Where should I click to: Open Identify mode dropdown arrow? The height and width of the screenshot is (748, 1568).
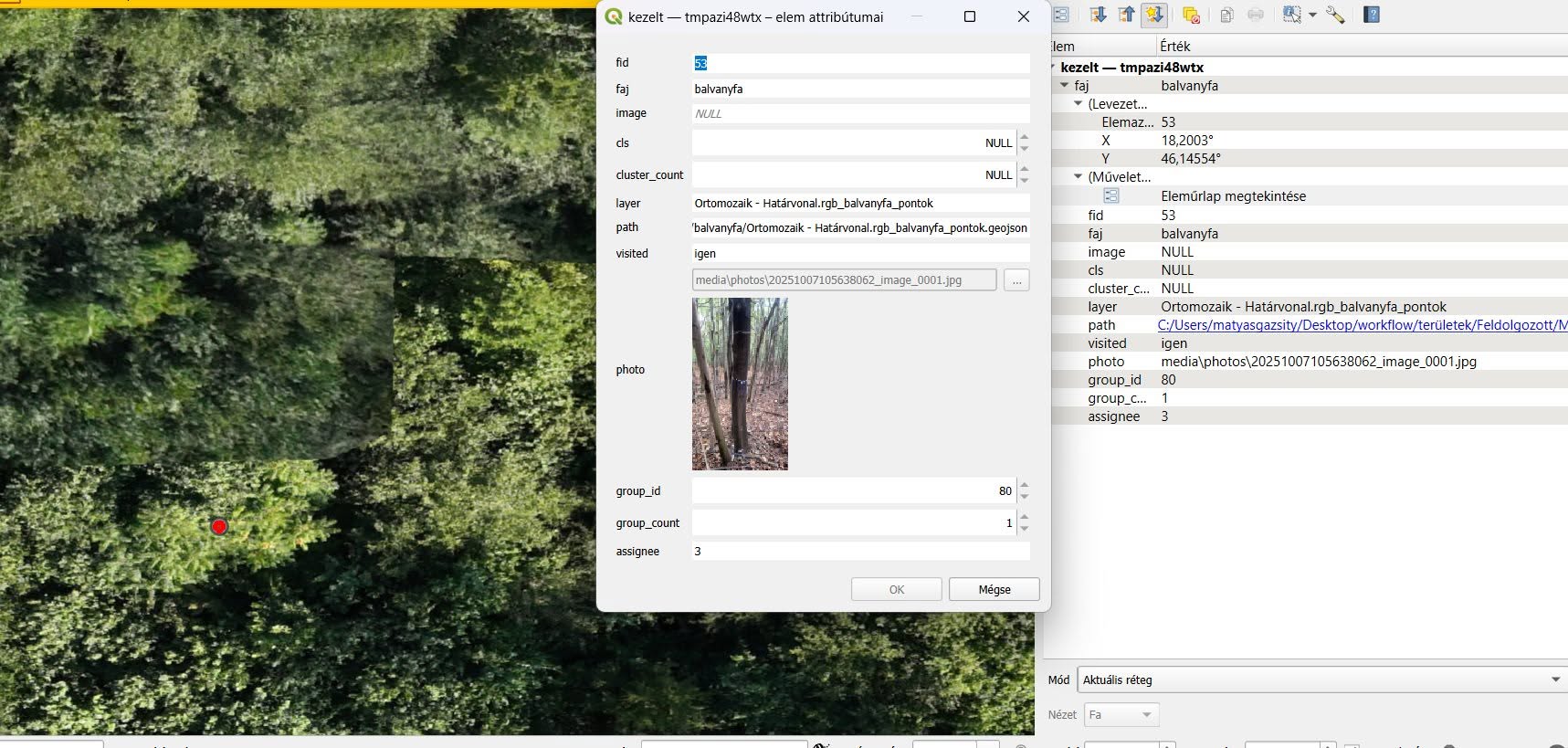1312,15
